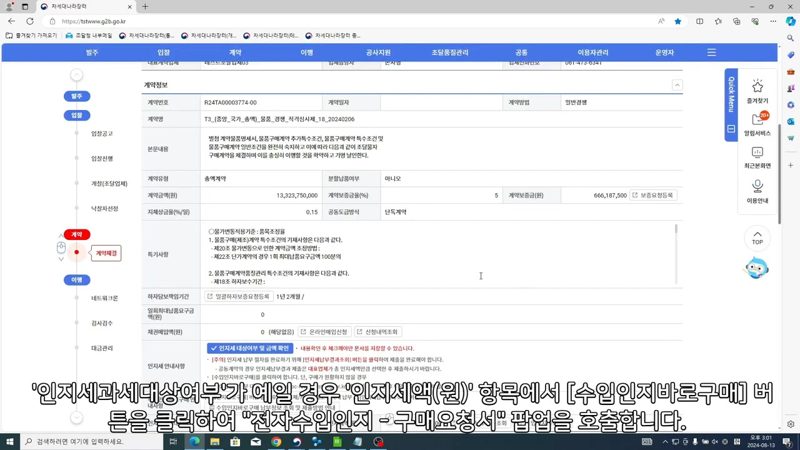This screenshot has height=450, width=800.
Task: Select blue 이행 stage pill in left tree
Action: coord(77,280)
